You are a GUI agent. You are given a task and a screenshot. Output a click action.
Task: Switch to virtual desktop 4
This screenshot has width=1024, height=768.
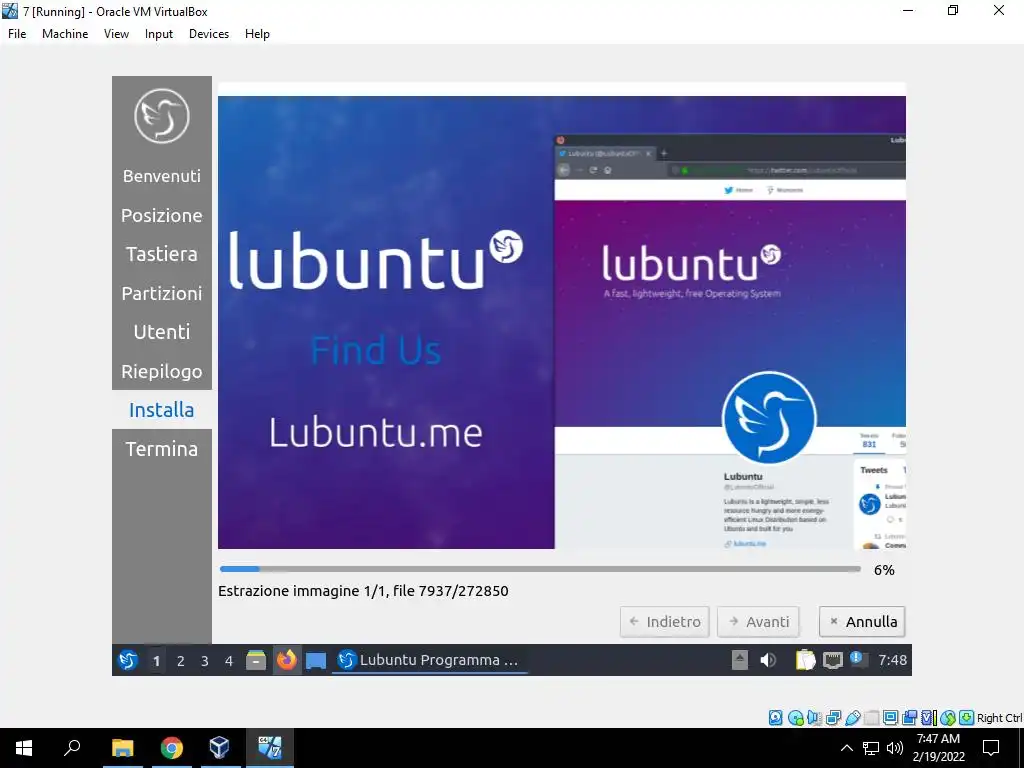click(x=229, y=661)
